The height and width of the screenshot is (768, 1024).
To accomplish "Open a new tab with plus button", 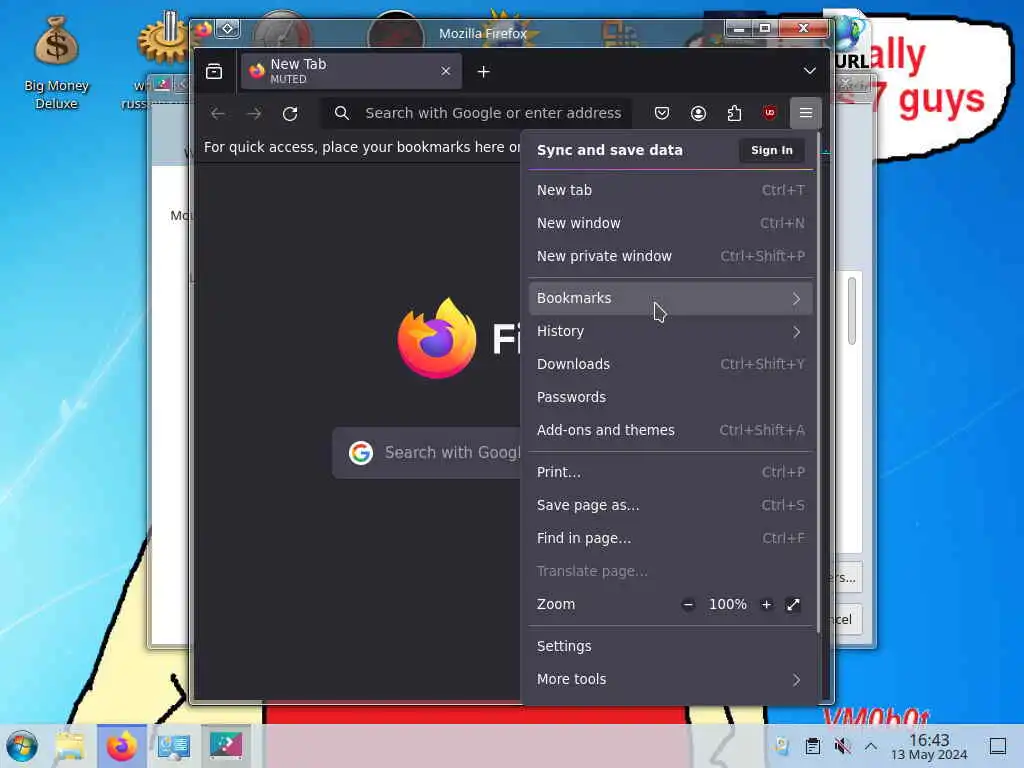I will coord(483,71).
